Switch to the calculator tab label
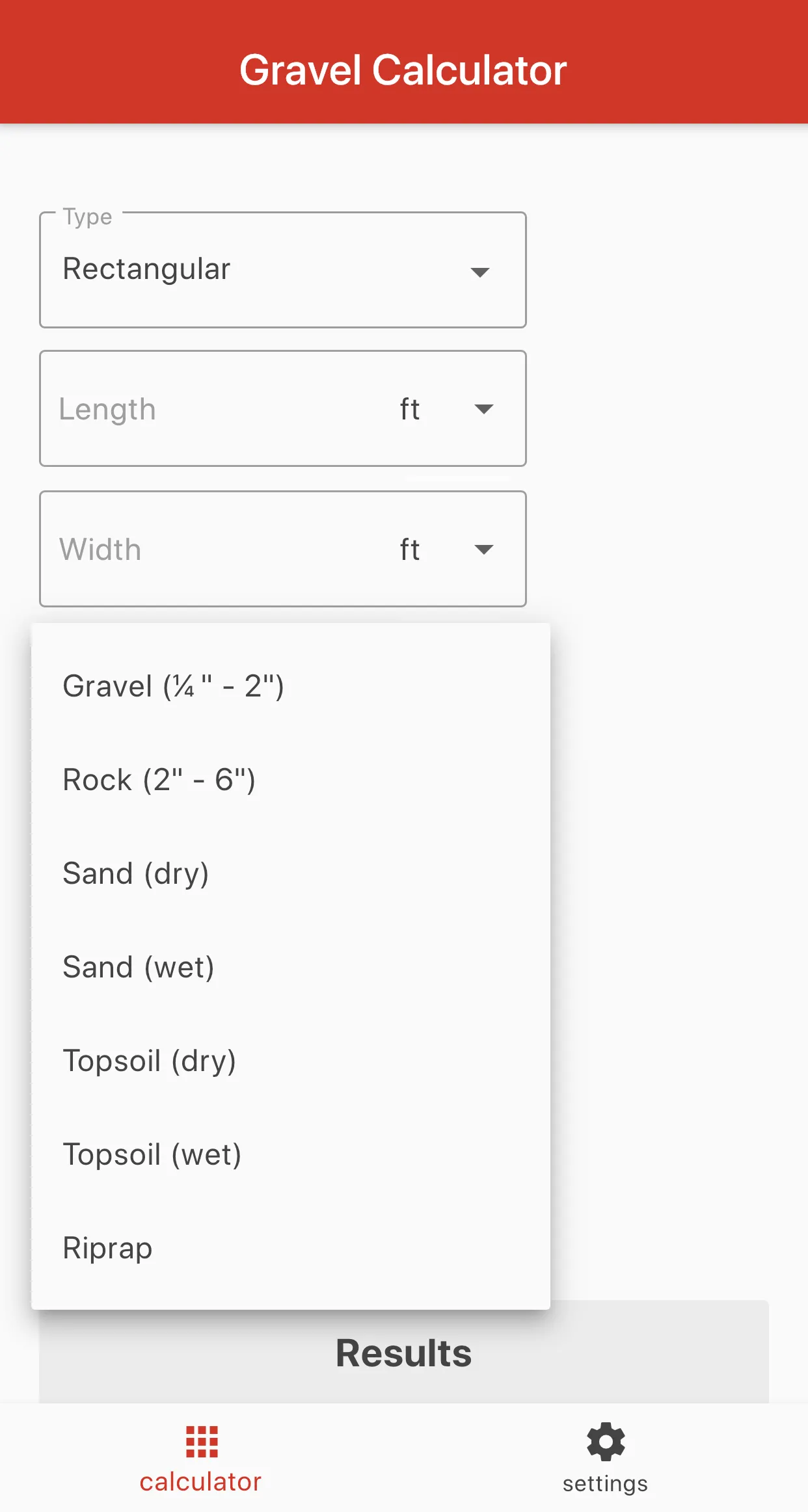This screenshot has width=808, height=1512. [x=200, y=1482]
